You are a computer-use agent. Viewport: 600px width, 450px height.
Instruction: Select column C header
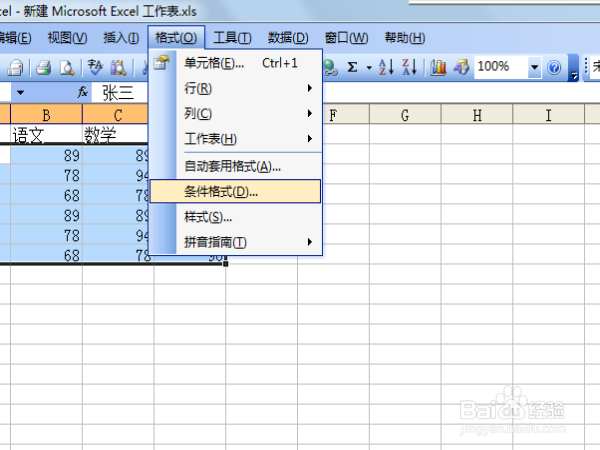pos(116,114)
